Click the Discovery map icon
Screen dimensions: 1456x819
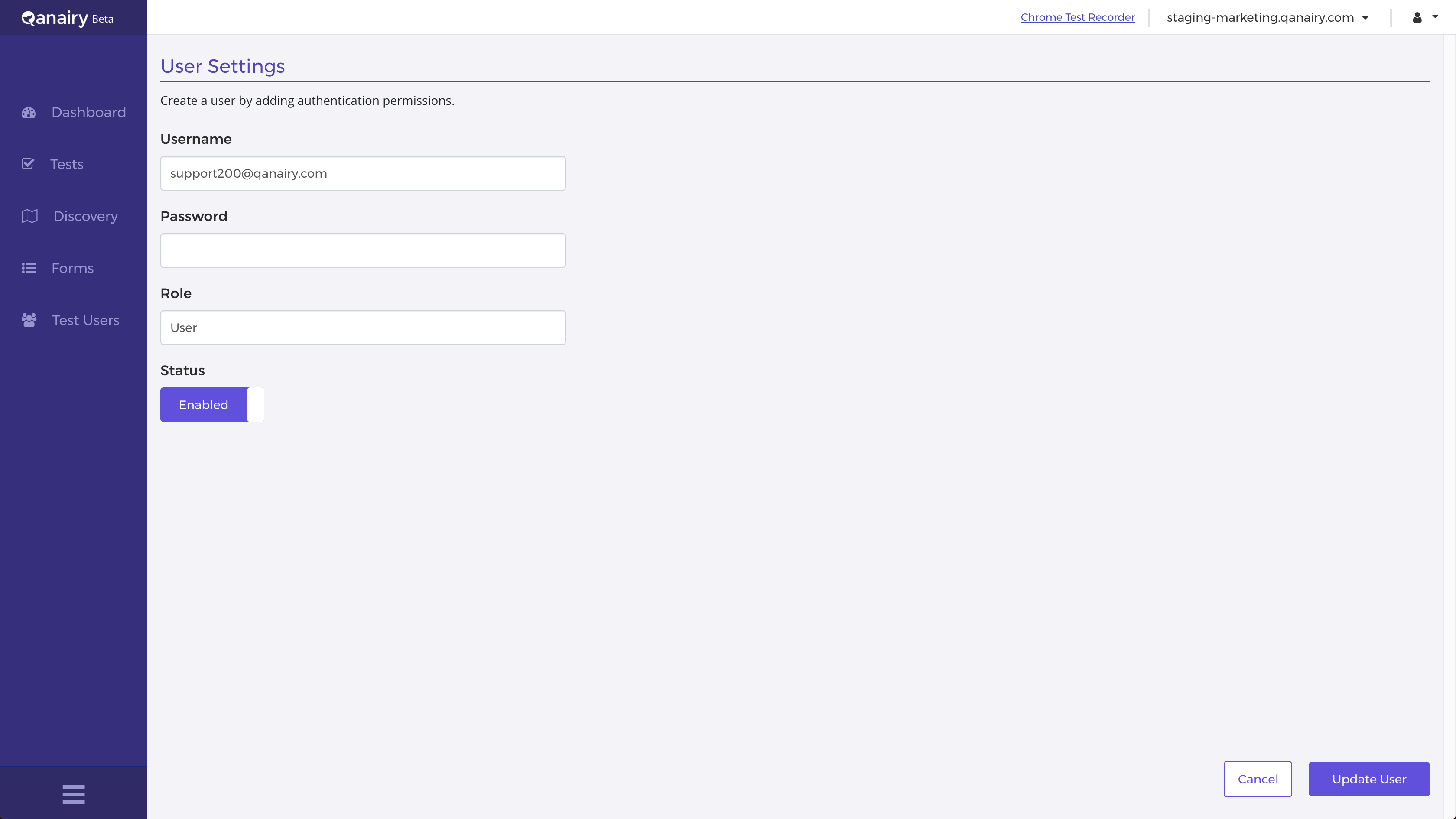[29, 216]
